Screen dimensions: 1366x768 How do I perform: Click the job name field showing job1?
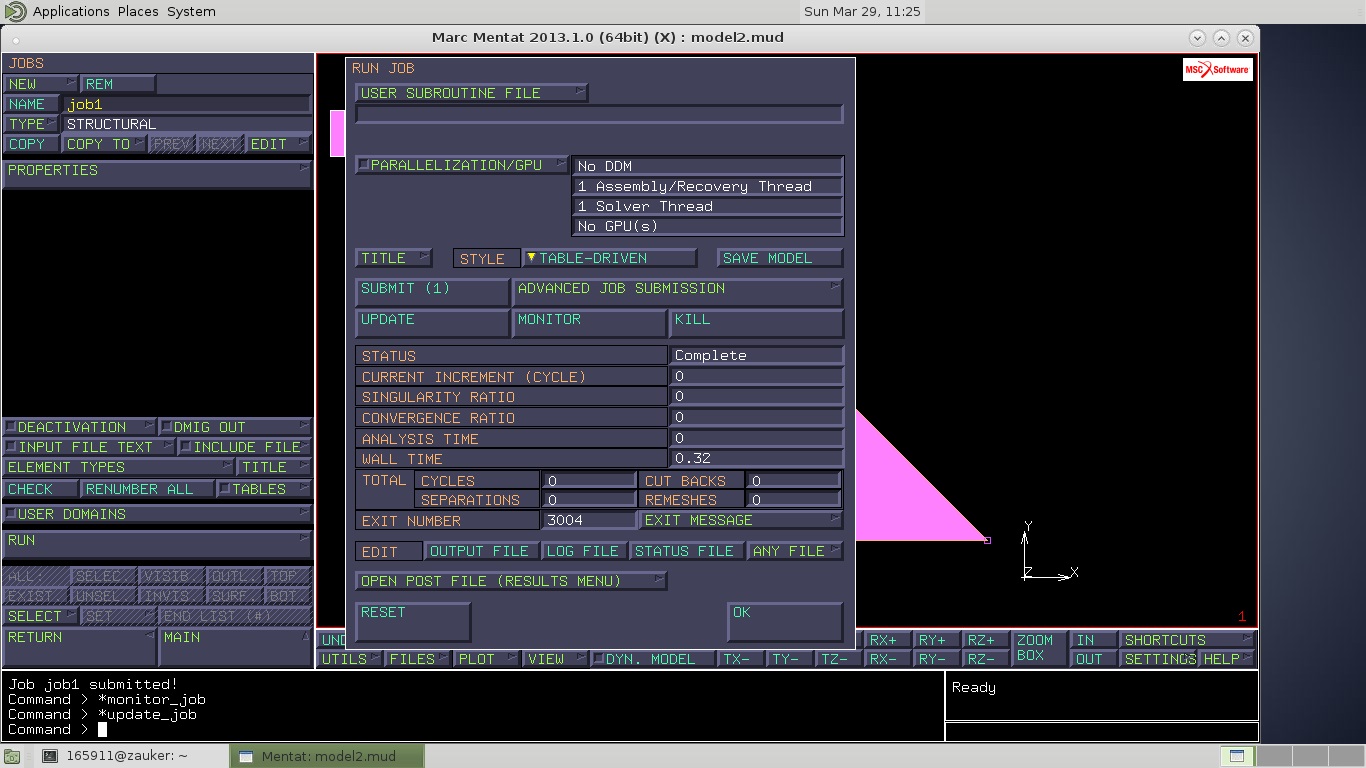[x=187, y=104]
